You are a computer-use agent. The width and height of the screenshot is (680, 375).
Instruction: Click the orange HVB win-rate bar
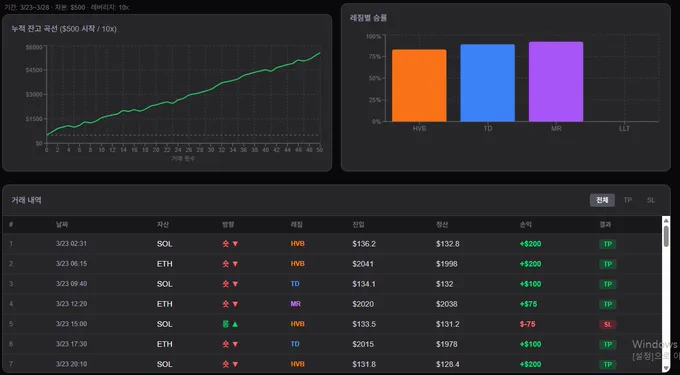pyautogui.click(x=419, y=85)
